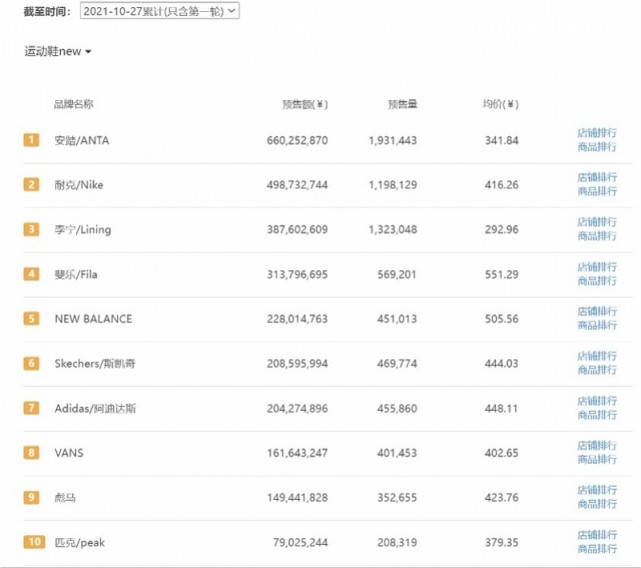Click presale amount 660,252,870
Image resolution: width=641 pixels, height=568 pixels.
click(297, 141)
